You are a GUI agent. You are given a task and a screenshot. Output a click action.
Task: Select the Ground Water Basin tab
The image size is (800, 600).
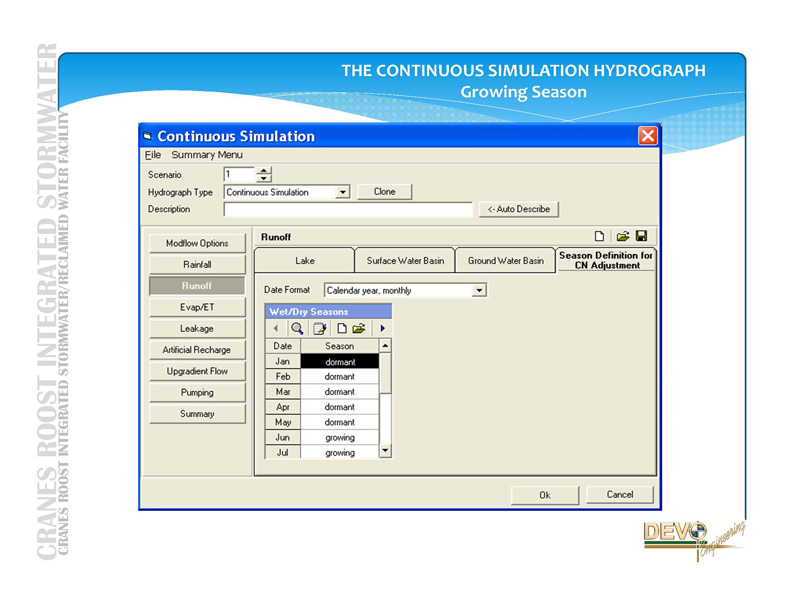[506, 261]
